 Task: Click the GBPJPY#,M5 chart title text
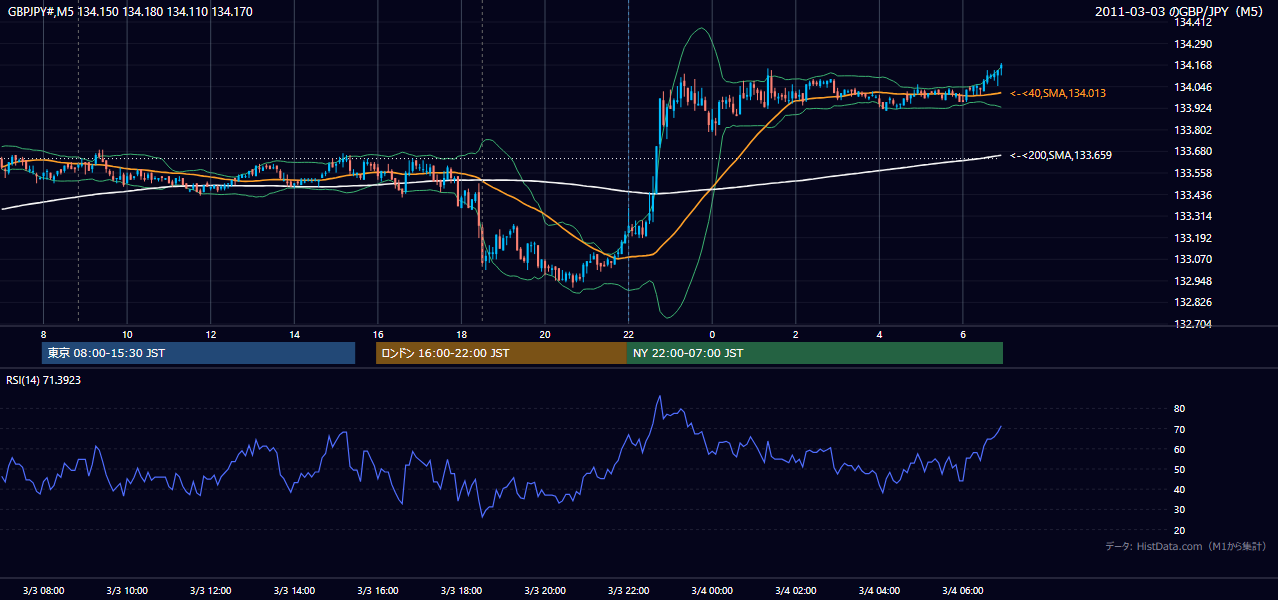(130, 12)
